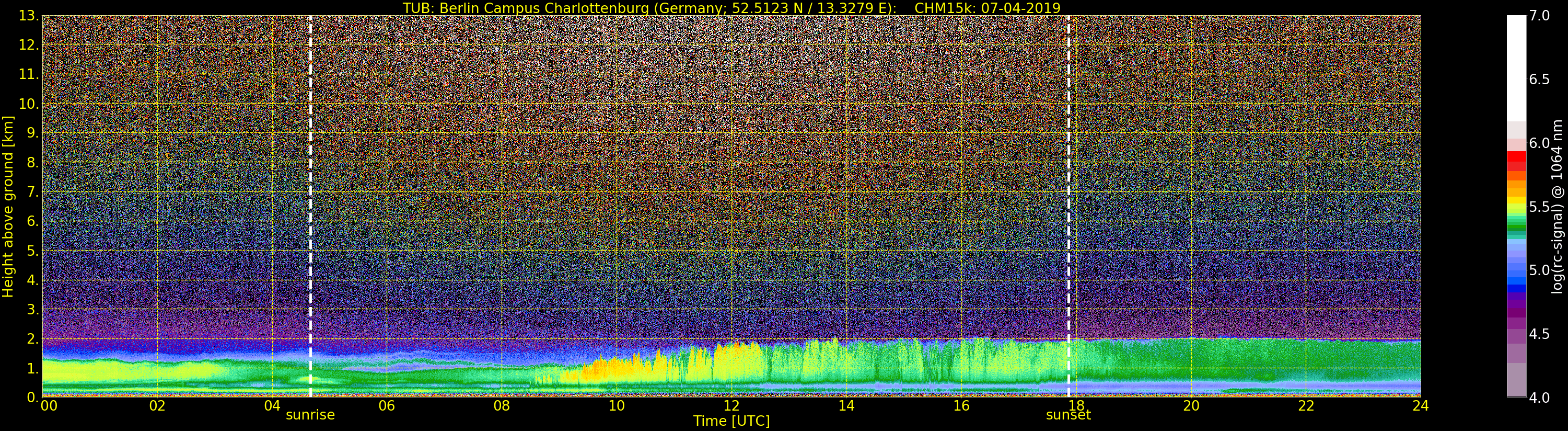This screenshot has height=431, width=1568.
Task: Click colorbar tick value '4.0'
Action: (1539, 398)
